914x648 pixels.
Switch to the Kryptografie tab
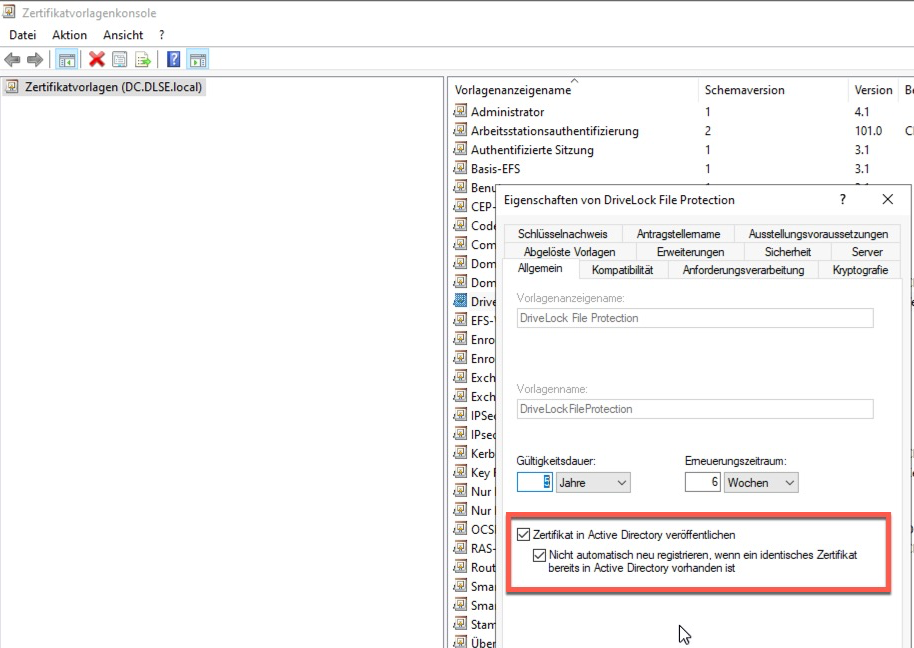(x=858, y=270)
